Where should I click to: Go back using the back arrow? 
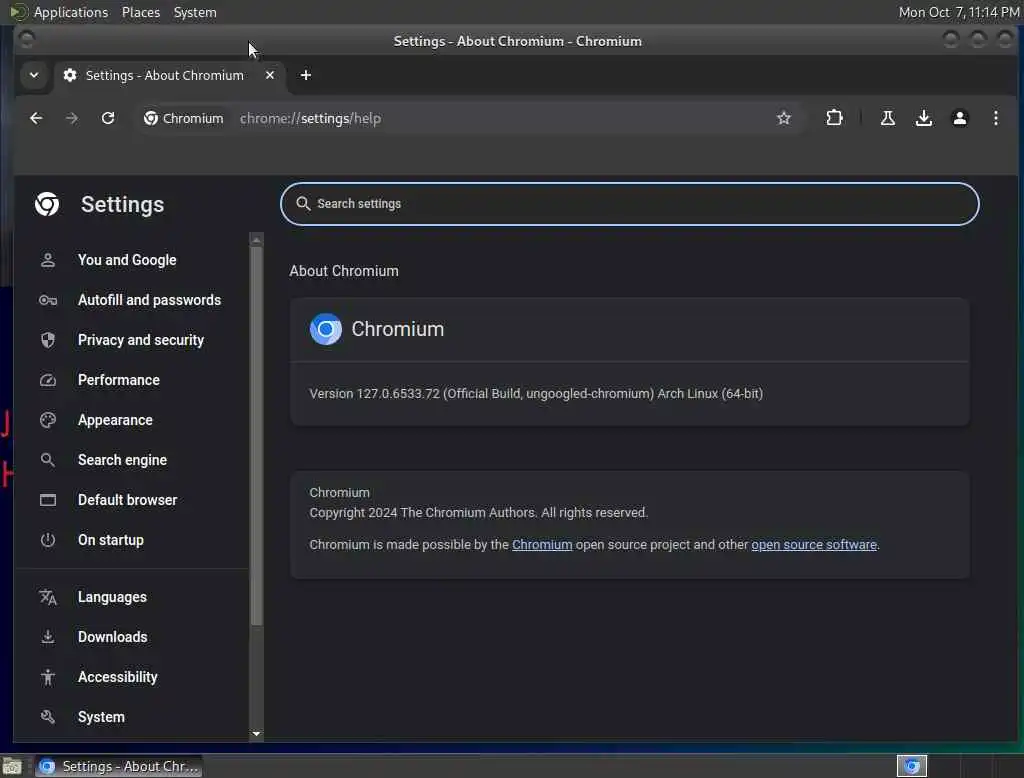[x=36, y=118]
